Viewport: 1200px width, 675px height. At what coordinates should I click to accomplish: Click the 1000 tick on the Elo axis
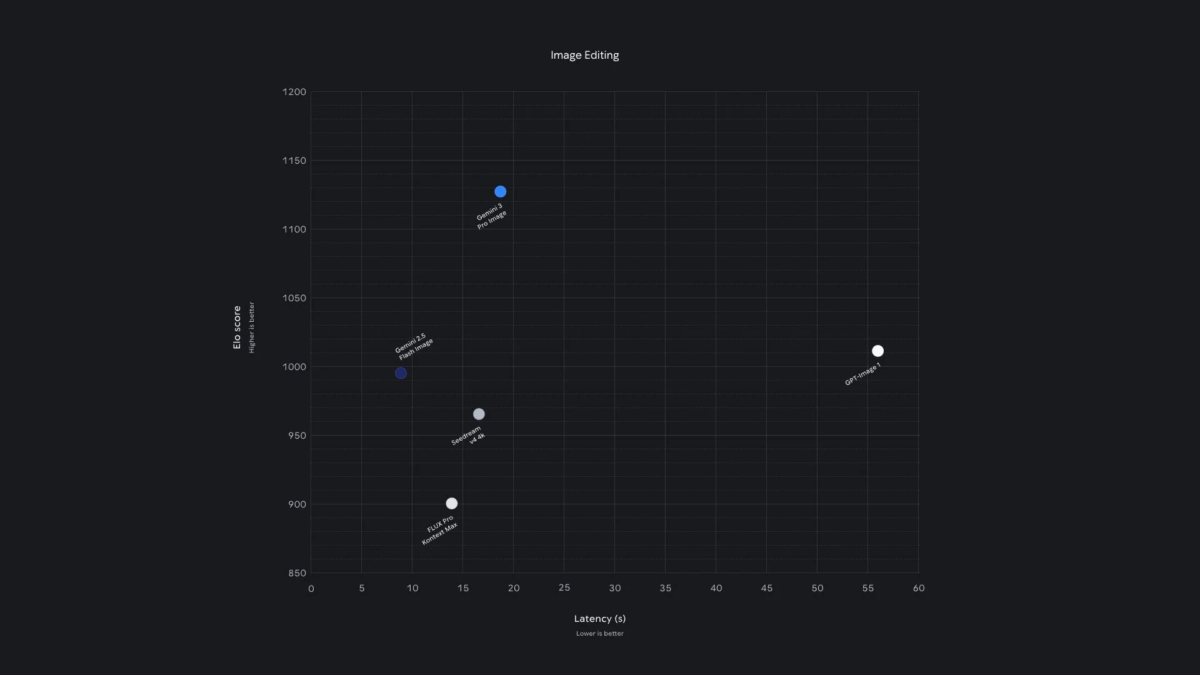294,367
